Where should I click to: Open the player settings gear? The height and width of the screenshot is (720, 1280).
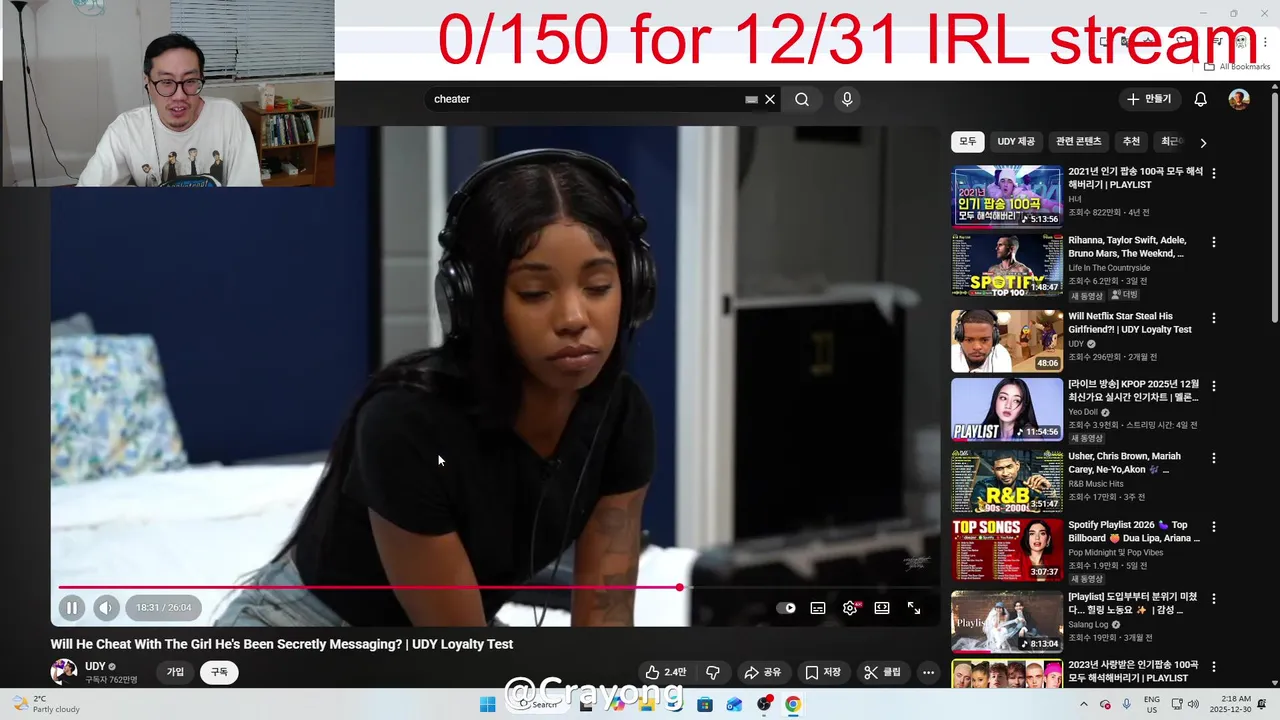click(x=850, y=608)
